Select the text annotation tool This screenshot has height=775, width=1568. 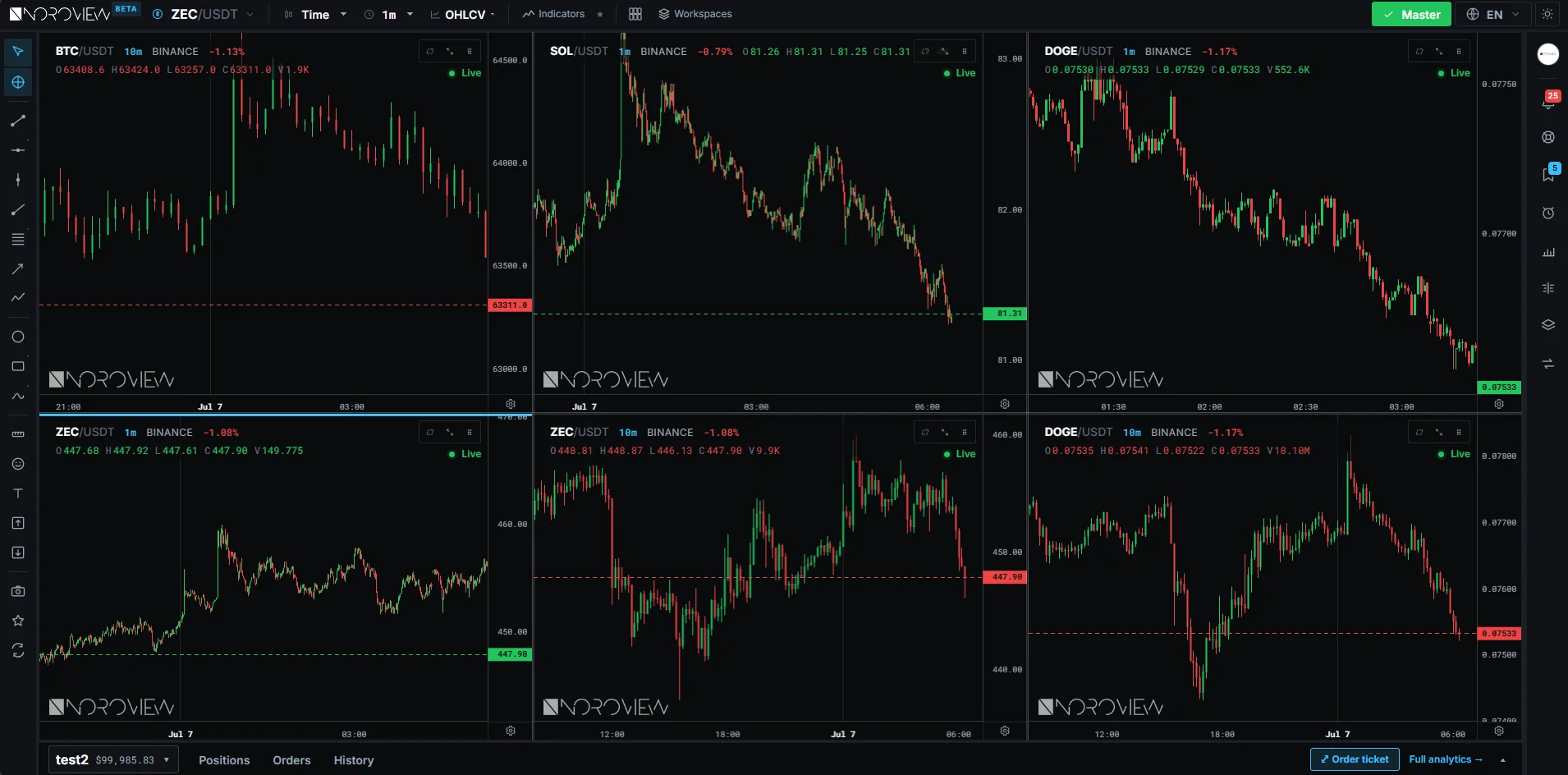coord(18,493)
